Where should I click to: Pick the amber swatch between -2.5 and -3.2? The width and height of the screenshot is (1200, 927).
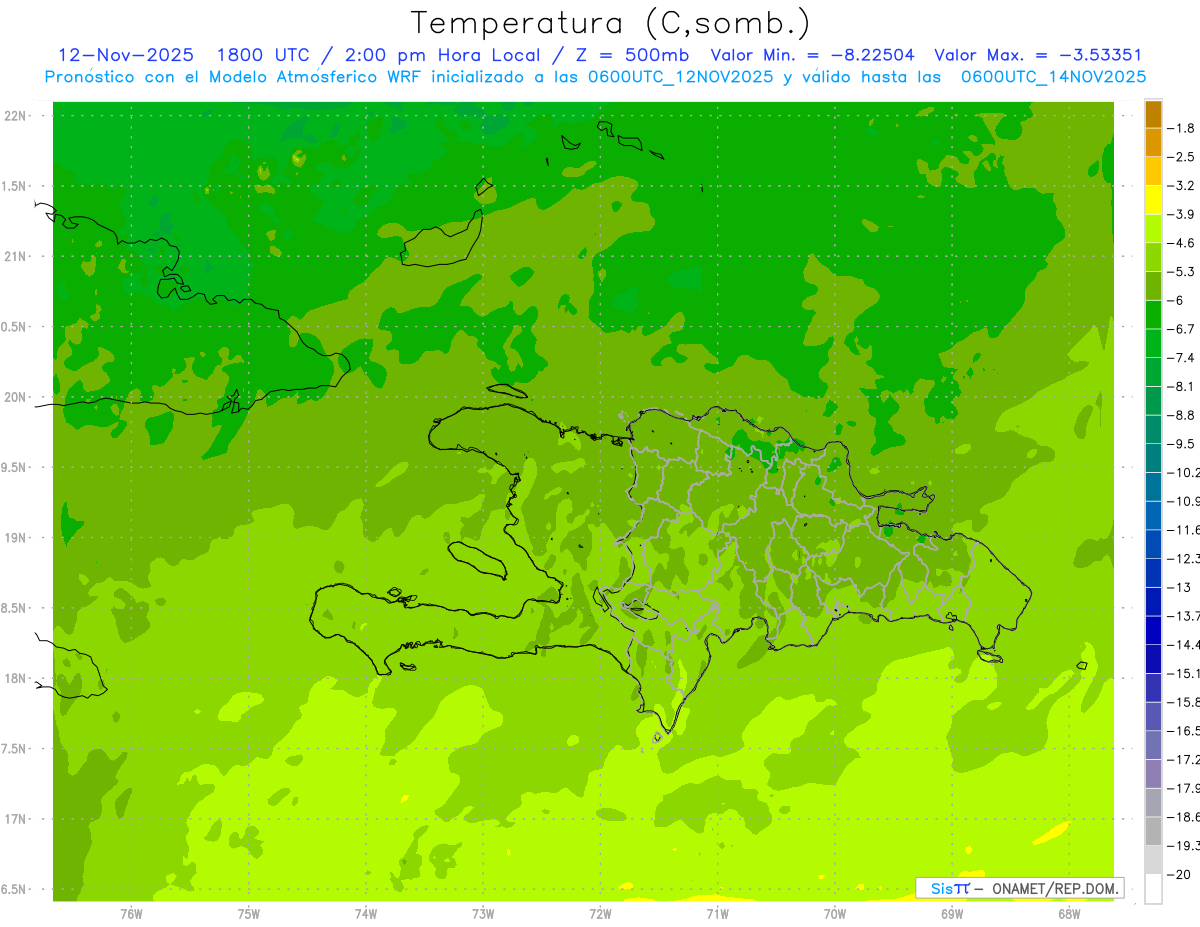click(x=1153, y=171)
